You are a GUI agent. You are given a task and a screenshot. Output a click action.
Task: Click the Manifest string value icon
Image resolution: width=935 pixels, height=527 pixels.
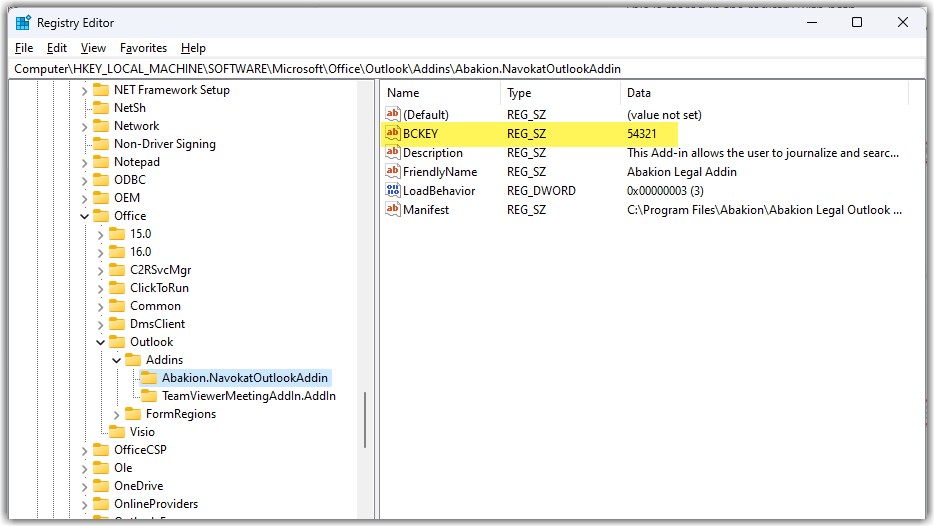(x=393, y=210)
